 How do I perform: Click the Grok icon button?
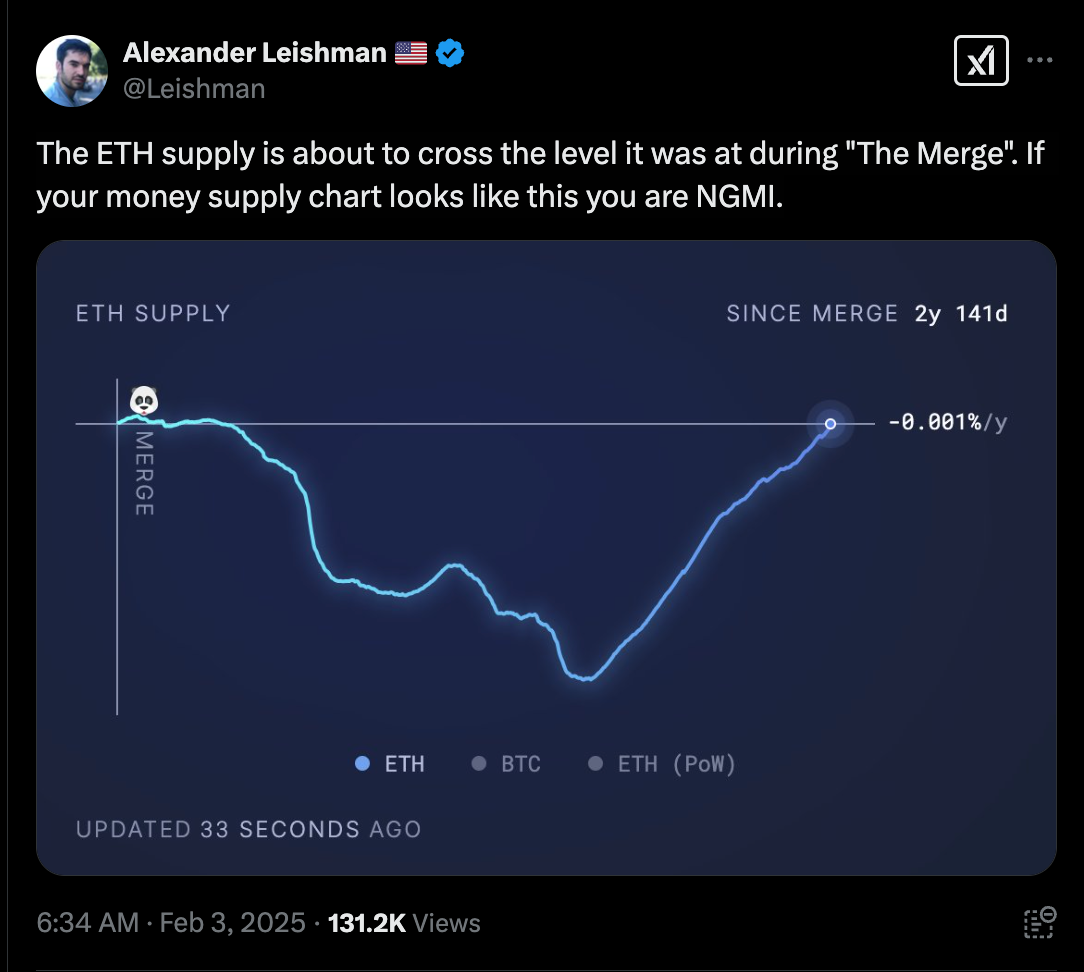[981, 63]
